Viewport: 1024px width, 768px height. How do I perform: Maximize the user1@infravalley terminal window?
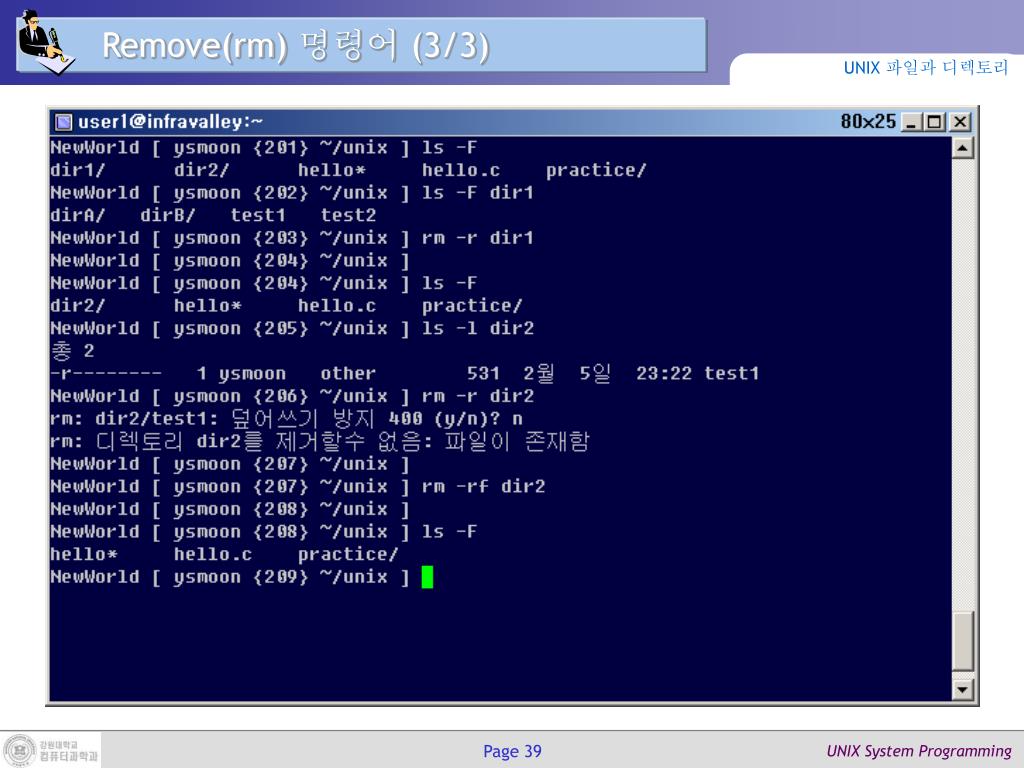click(x=935, y=122)
